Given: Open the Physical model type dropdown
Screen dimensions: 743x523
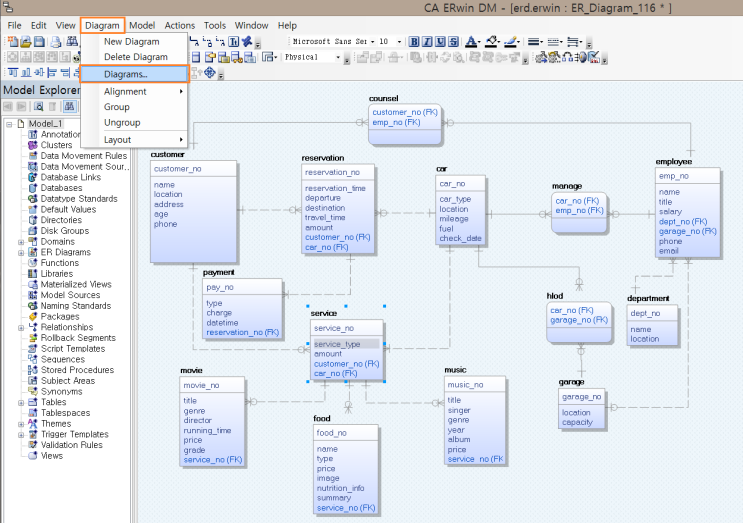Looking at the screenshot, I should pyautogui.click(x=337, y=58).
